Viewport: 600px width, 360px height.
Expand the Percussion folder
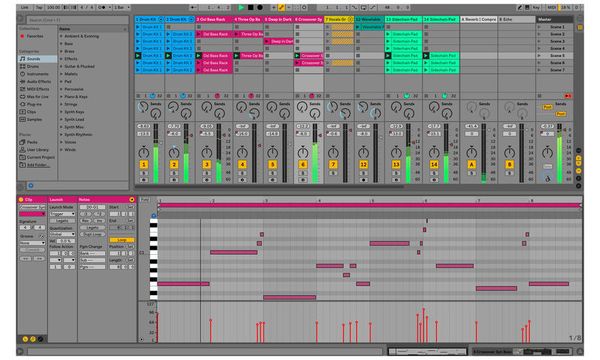click(61, 89)
